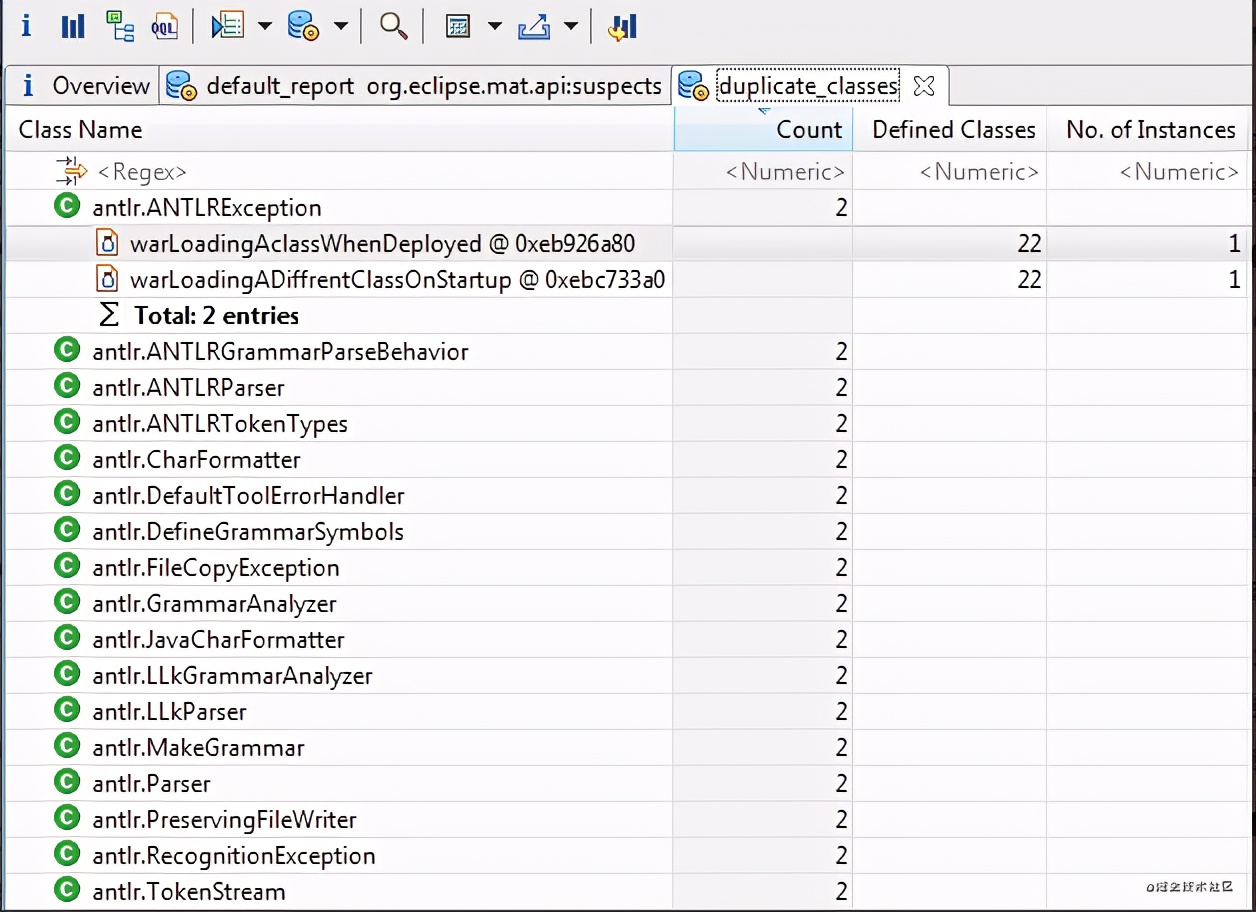Click the Query Browser database icon
The width and height of the screenshot is (1256, 912).
(x=303, y=26)
